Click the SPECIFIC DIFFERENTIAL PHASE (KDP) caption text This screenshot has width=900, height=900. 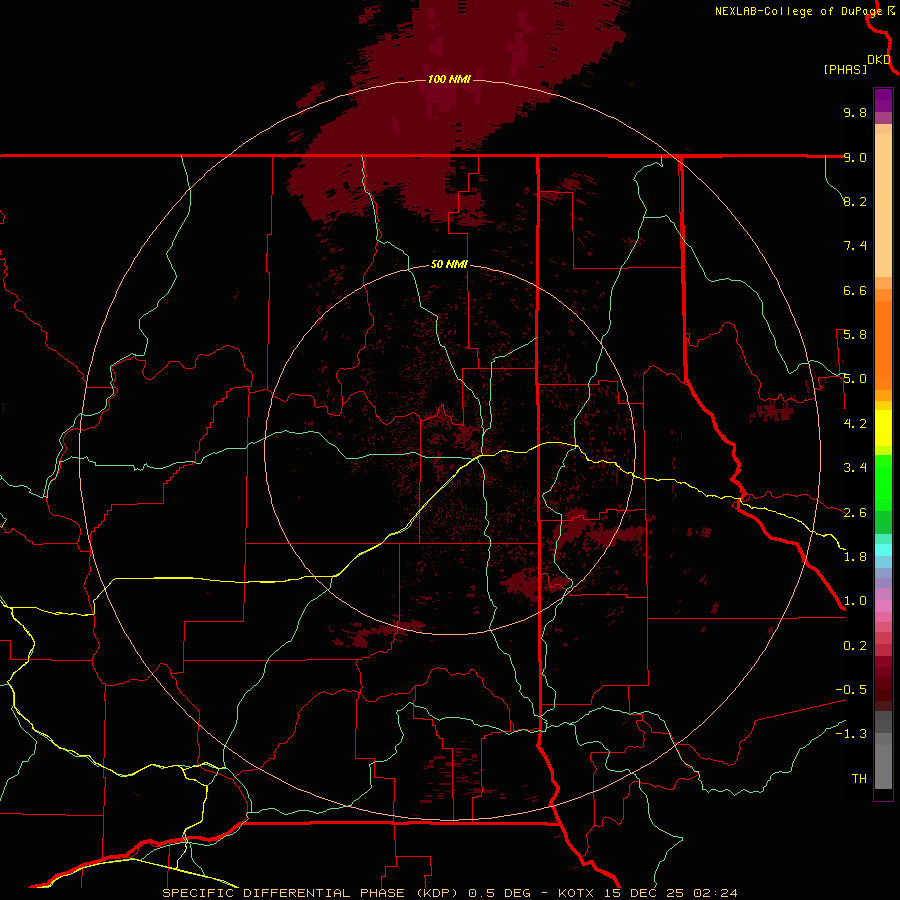(311, 893)
